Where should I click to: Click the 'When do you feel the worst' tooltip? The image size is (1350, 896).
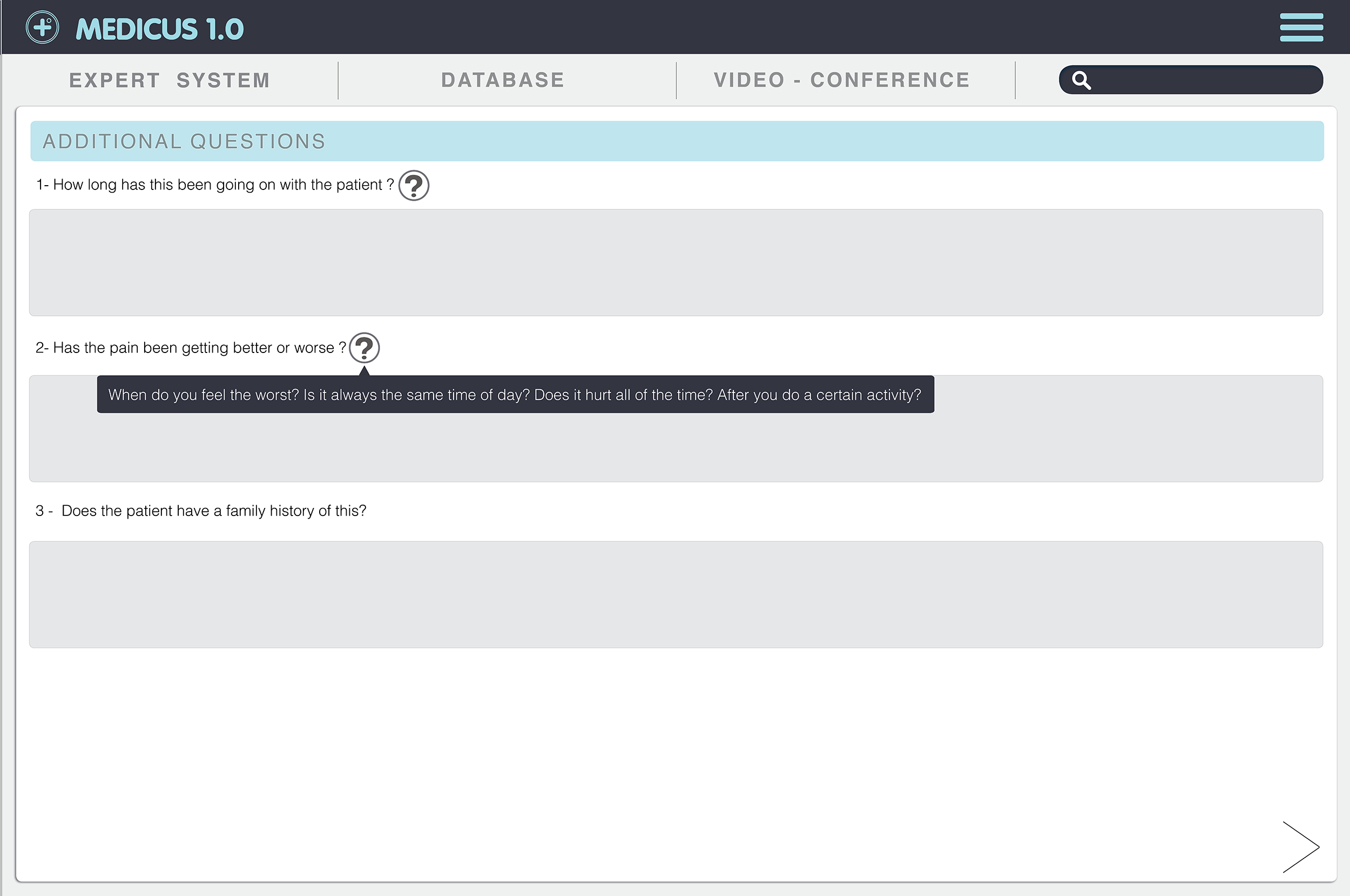tap(515, 394)
